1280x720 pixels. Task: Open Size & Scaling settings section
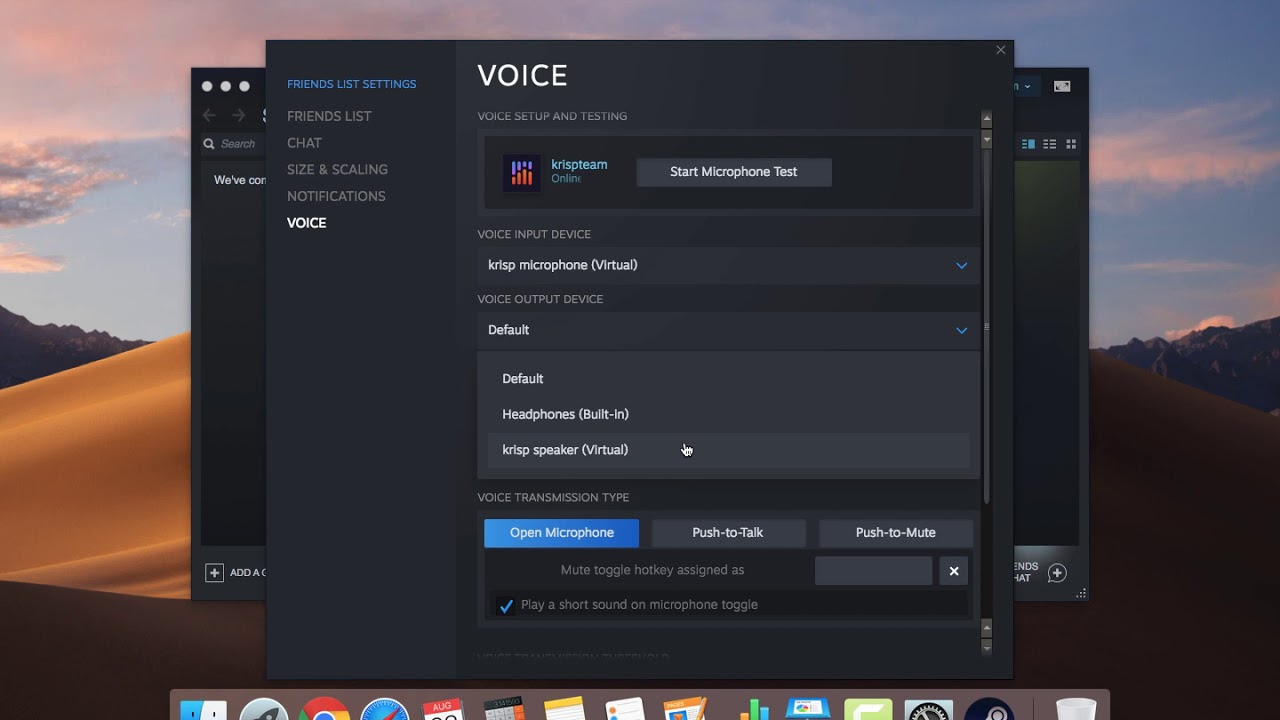tap(337, 170)
